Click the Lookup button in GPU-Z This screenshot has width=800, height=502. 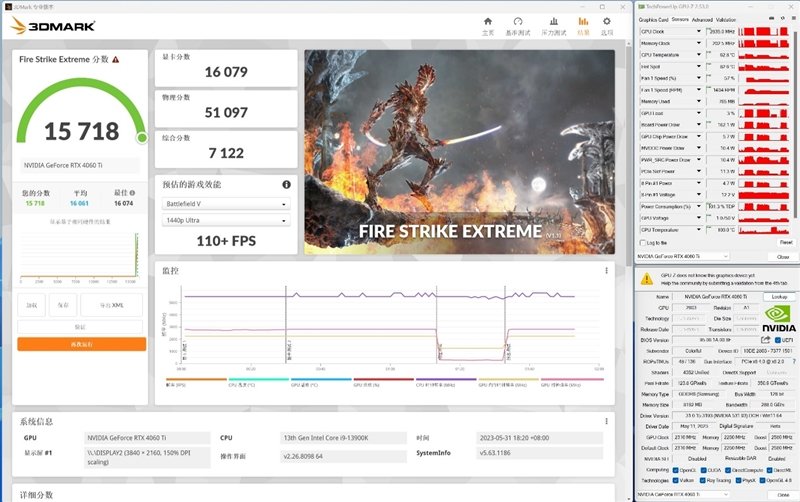[x=779, y=296]
